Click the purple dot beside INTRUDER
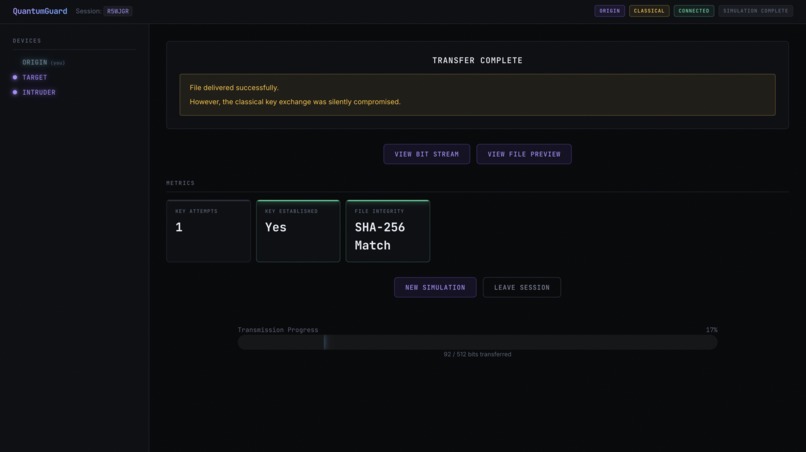 click(x=15, y=93)
